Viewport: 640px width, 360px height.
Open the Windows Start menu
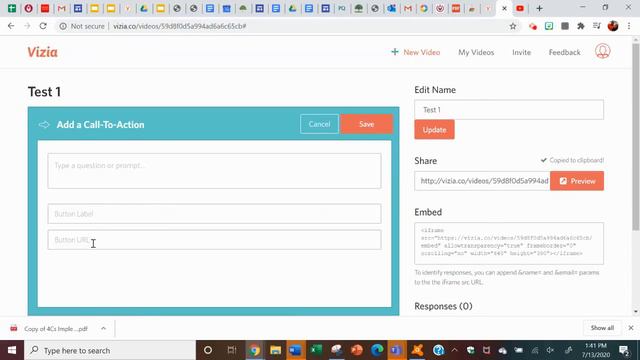pos(12,350)
